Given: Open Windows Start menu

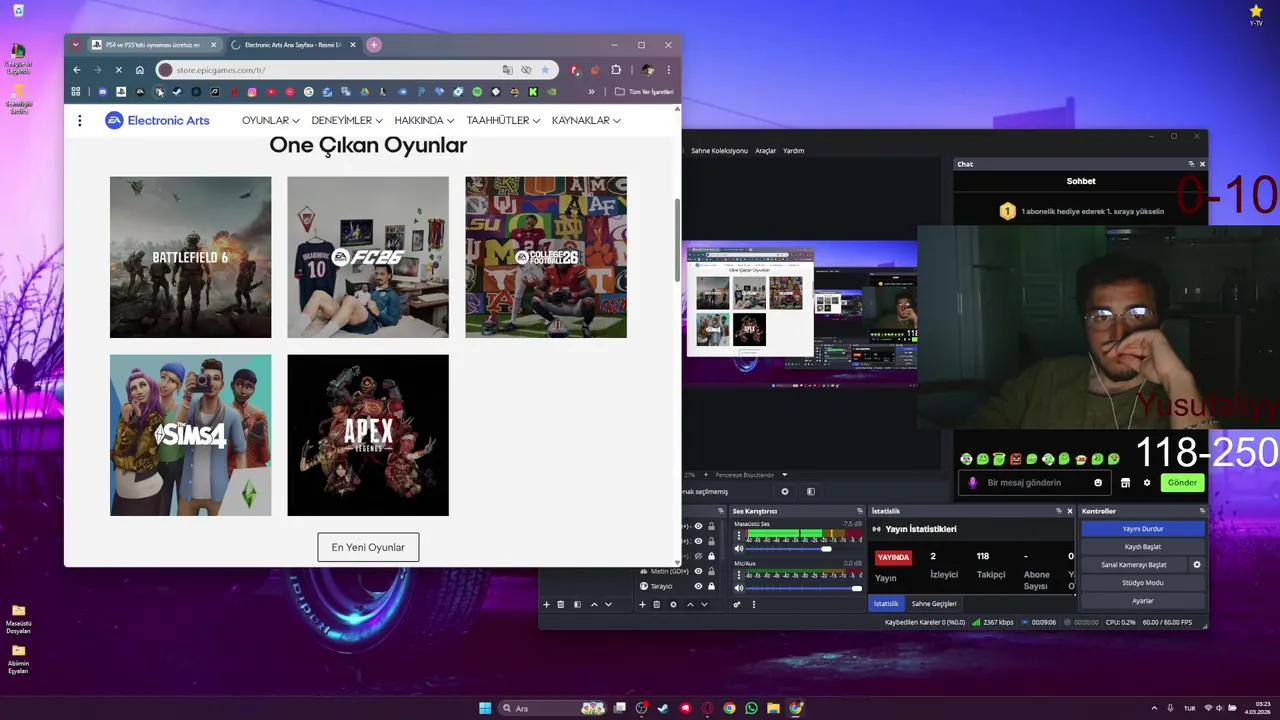Looking at the screenshot, I should coord(485,708).
